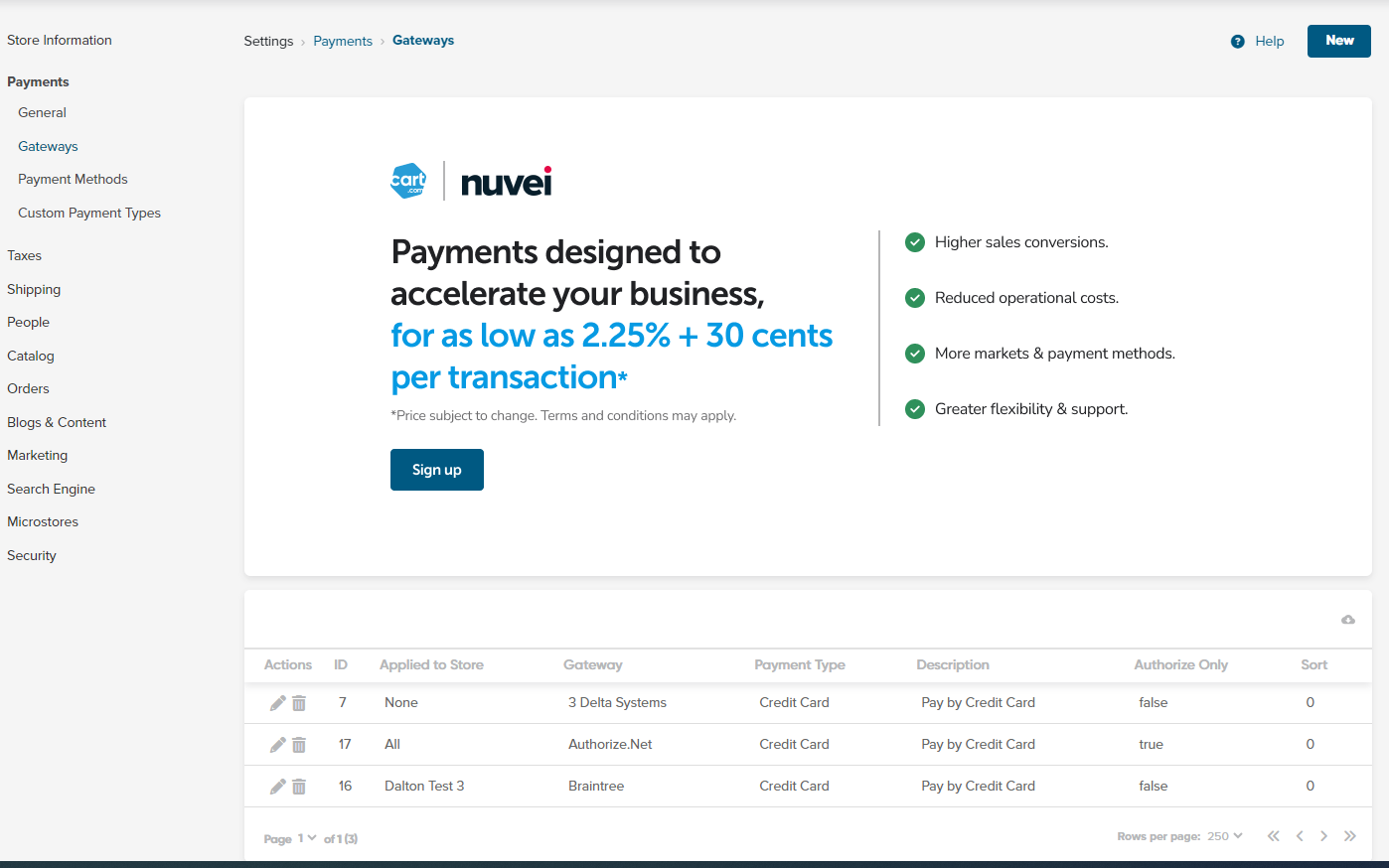
Task: Open Taxes settings in sidebar
Action: pos(24,256)
